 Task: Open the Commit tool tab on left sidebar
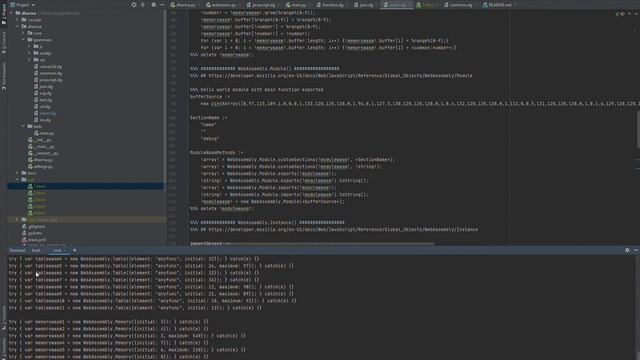(4, 43)
